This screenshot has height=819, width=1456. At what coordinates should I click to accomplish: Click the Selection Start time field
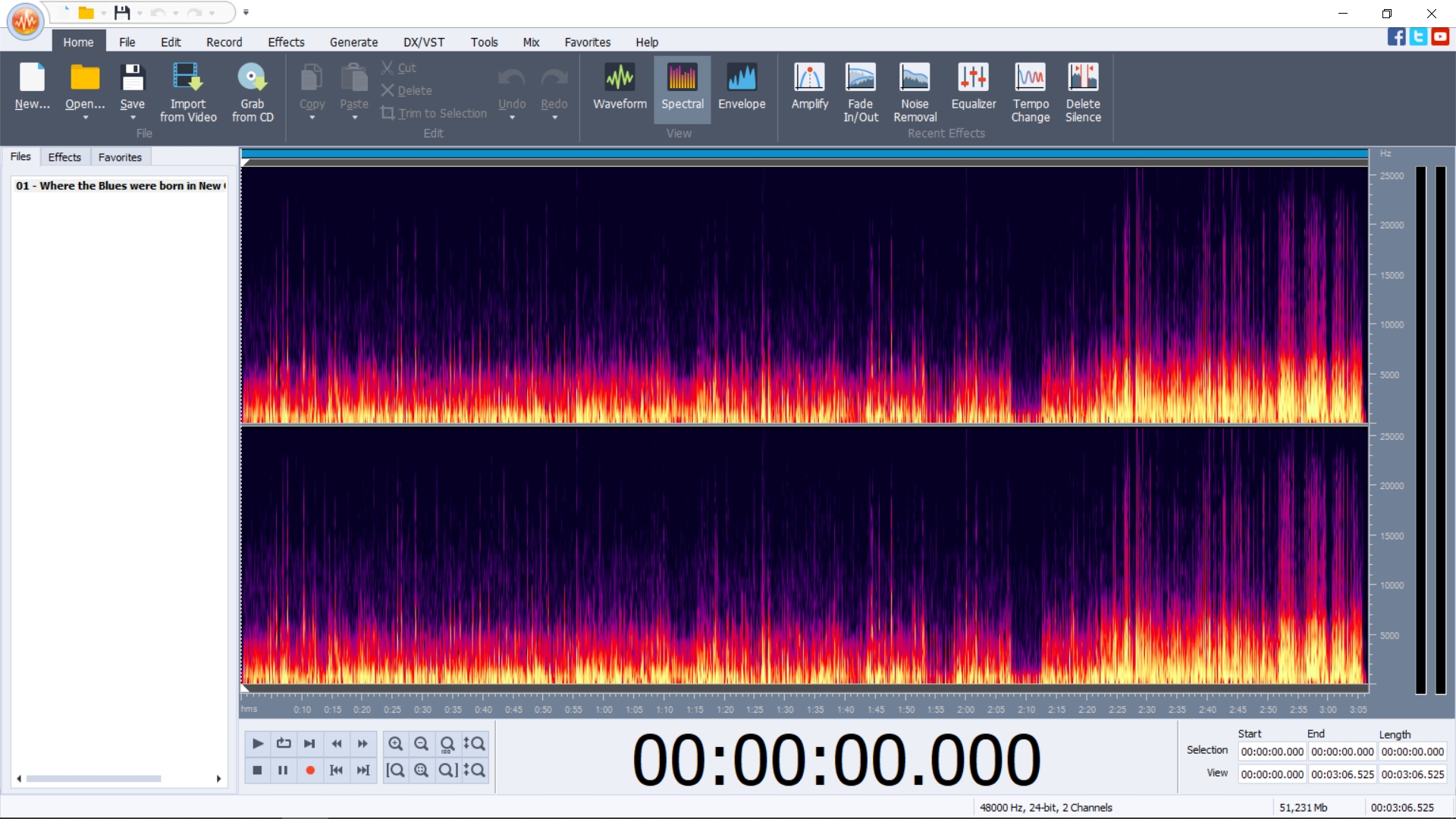tap(1272, 752)
